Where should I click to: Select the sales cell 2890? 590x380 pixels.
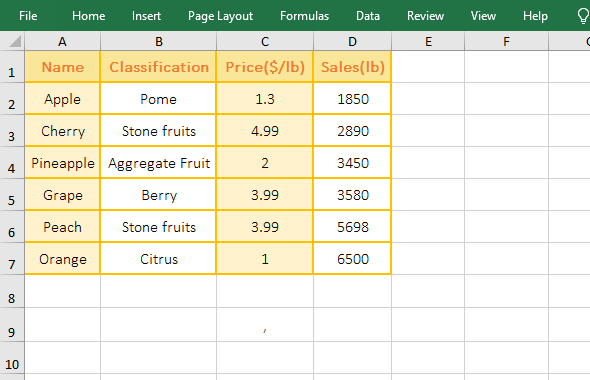point(353,131)
